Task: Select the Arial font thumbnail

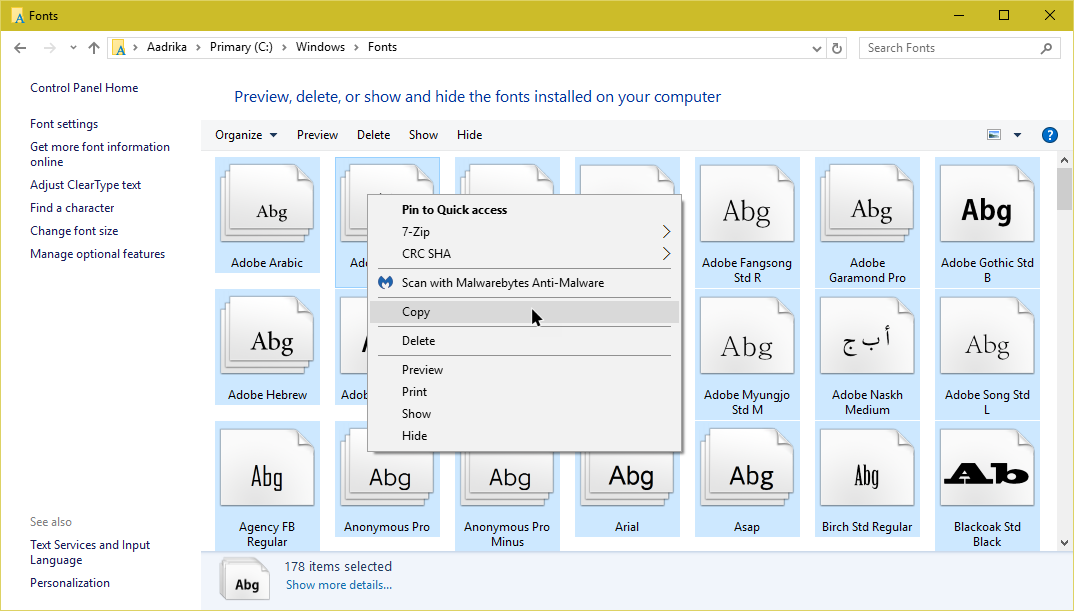Action: click(627, 479)
